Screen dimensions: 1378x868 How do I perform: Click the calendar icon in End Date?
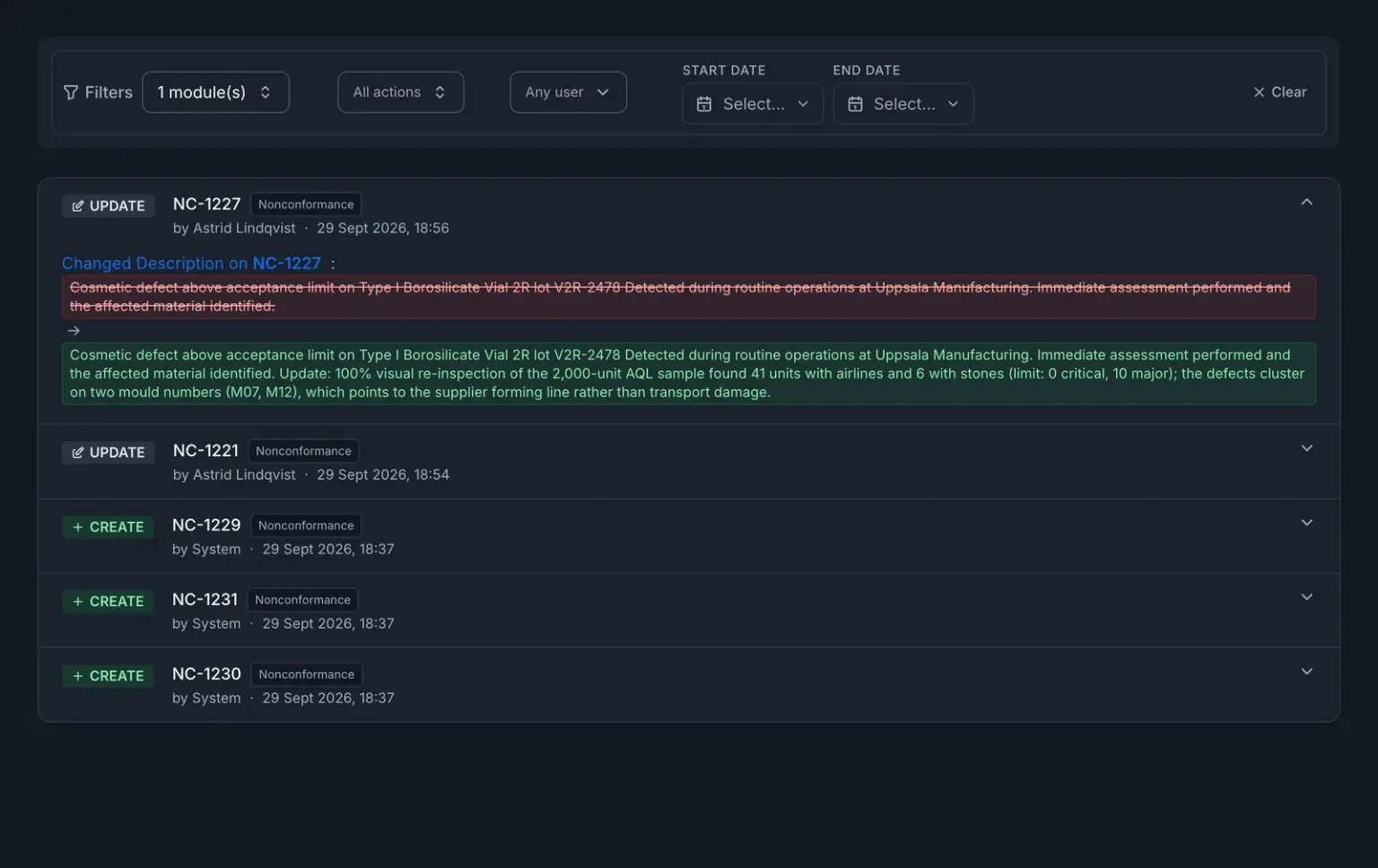coord(855,104)
